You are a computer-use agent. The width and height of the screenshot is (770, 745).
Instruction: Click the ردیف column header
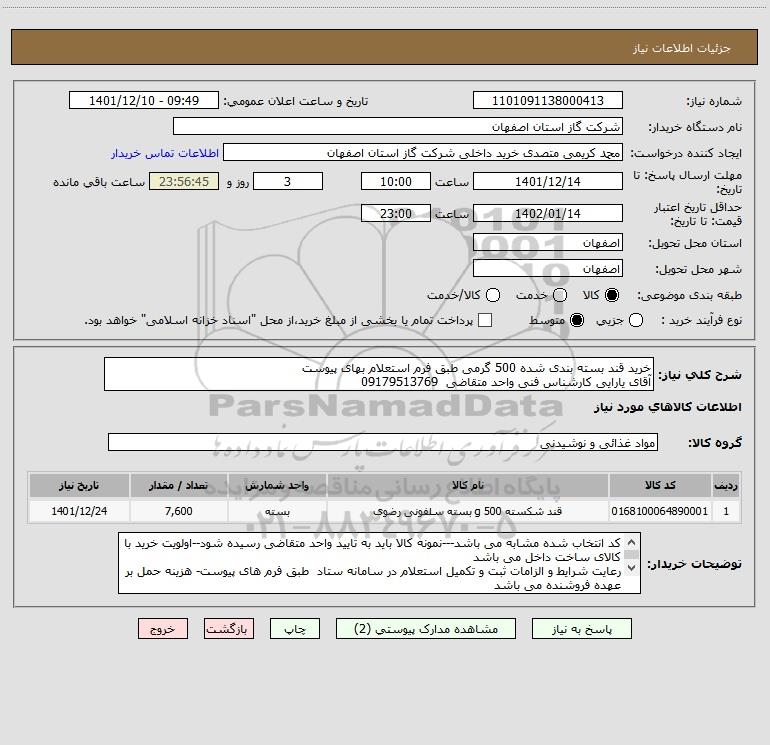click(x=726, y=485)
